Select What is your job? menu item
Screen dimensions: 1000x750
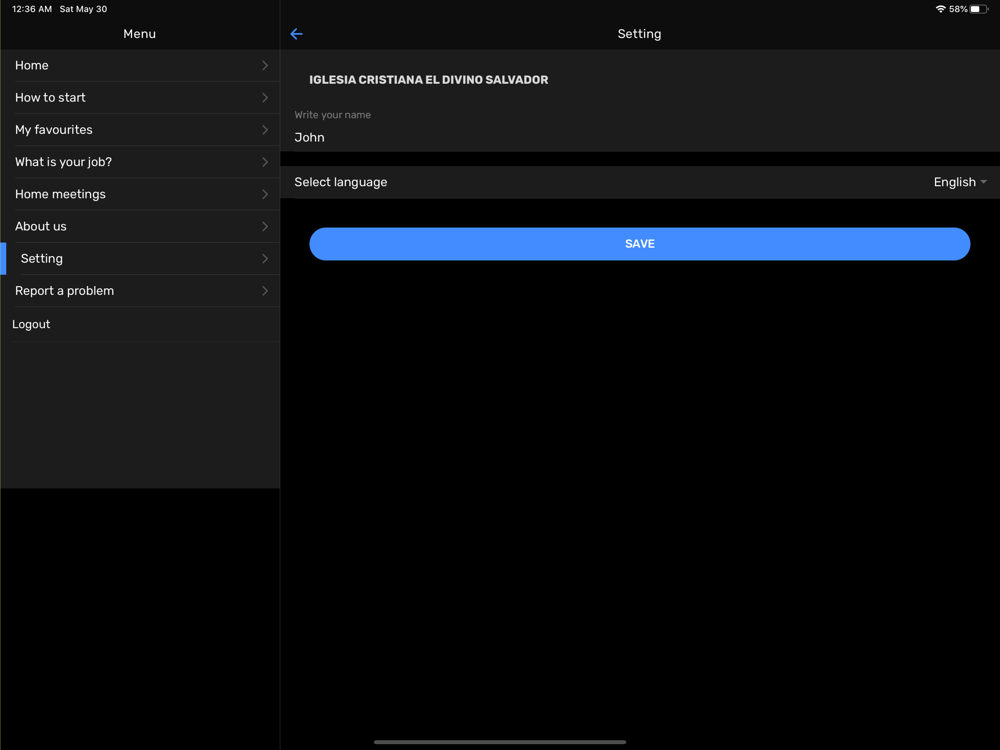coord(140,162)
